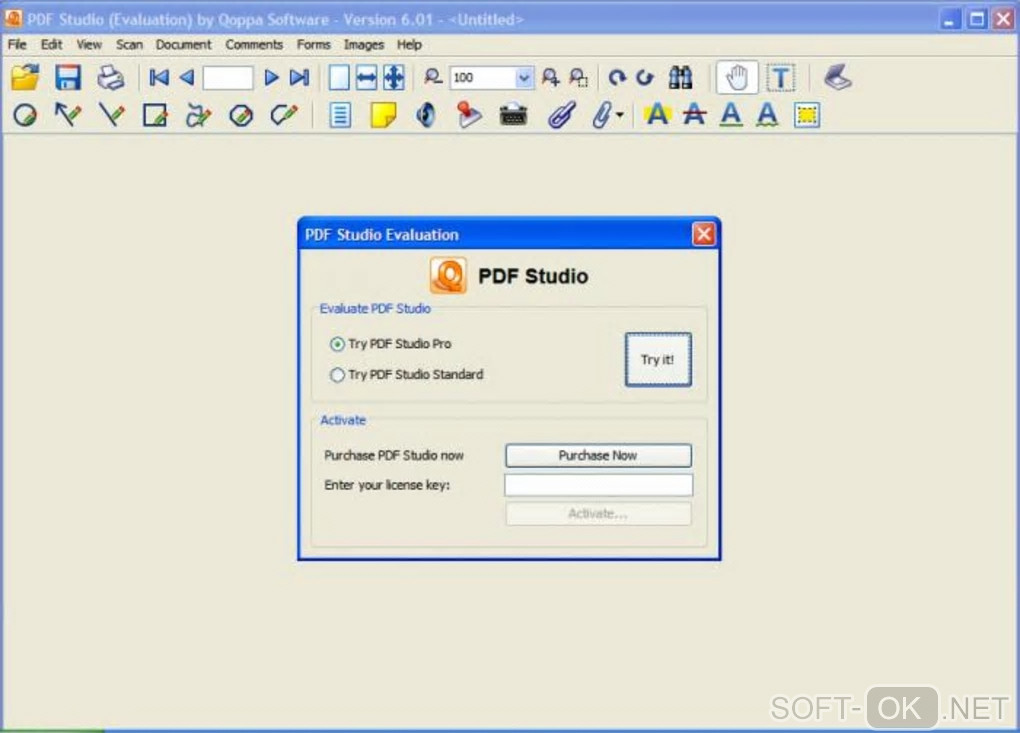Click the Try it! button
The image size is (1020, 733).
658,360
